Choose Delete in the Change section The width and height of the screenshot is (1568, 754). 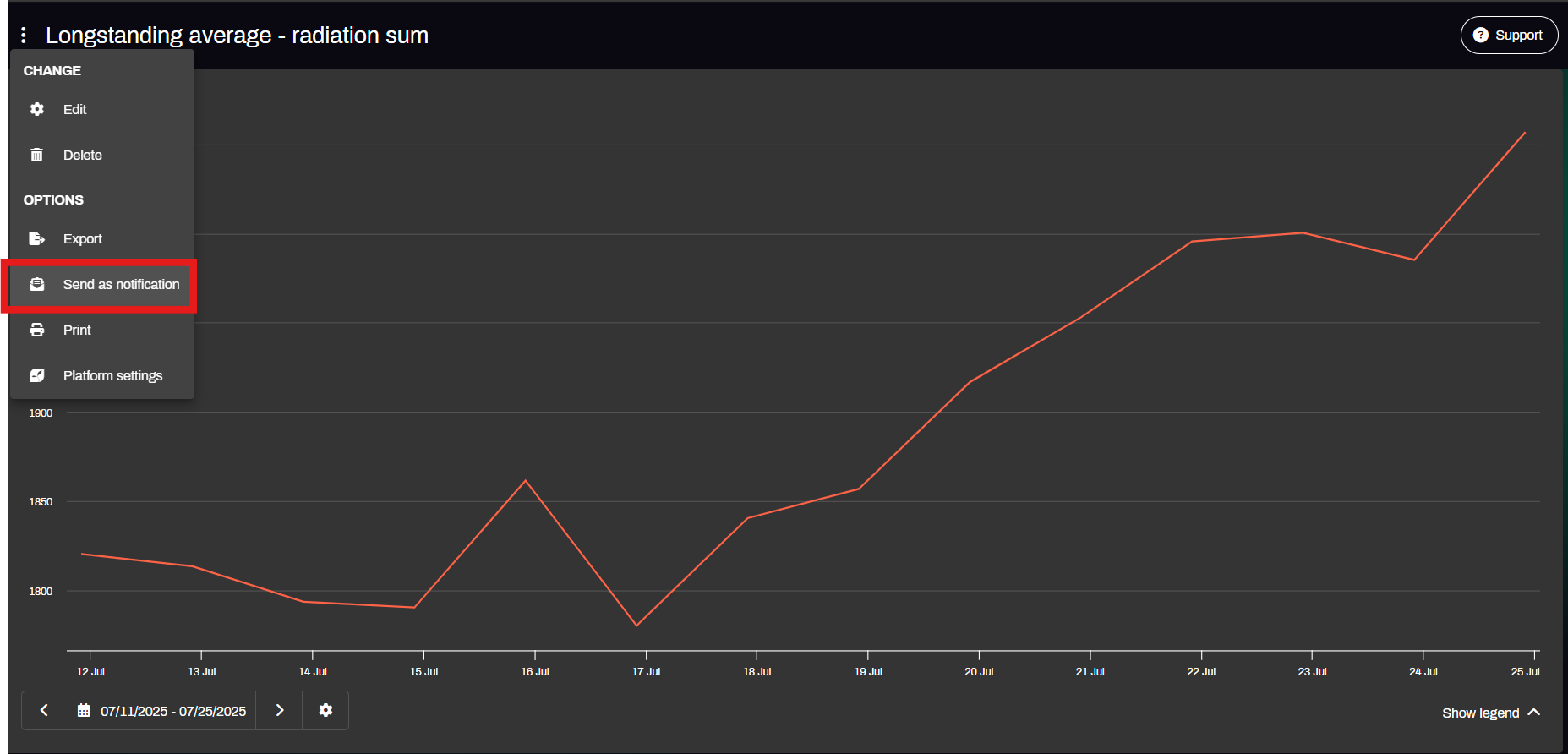pyautogui.click(x=83, y=155)
